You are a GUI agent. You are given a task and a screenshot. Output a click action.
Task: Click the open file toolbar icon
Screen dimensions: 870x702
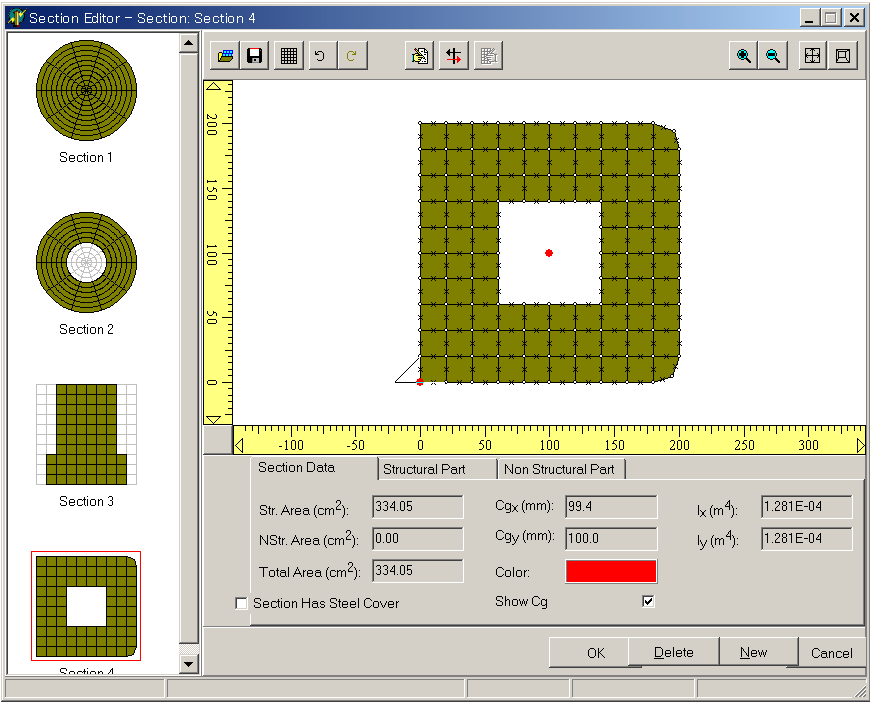pos(225,56)
